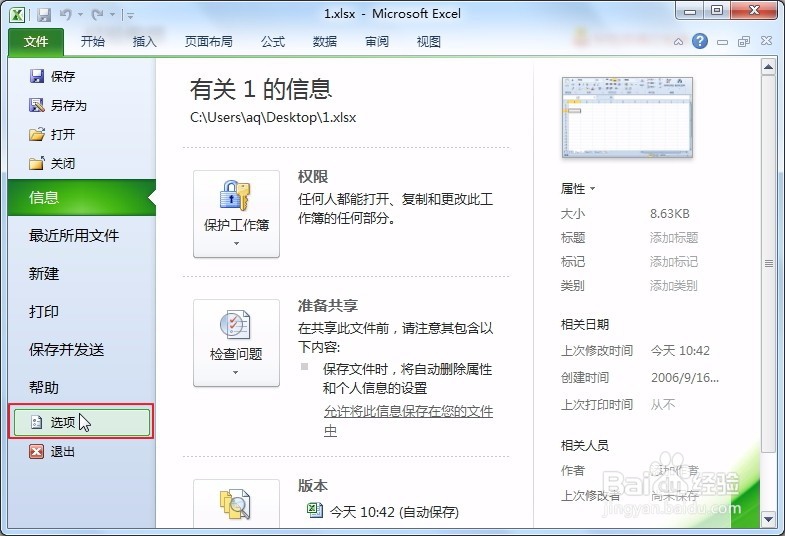Click the Undo arrow in quick access toolbar
The image size is (785, 536).
[66, 15]
